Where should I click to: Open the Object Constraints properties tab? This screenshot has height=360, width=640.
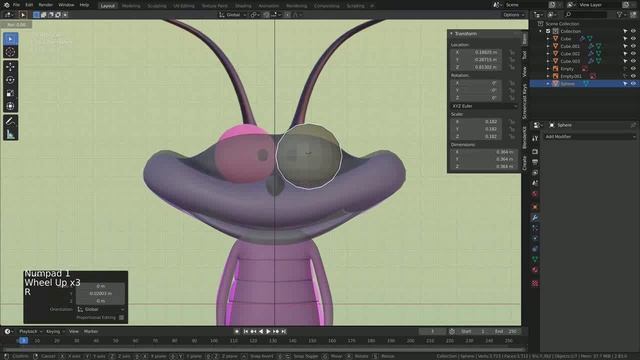click(535, 249)
